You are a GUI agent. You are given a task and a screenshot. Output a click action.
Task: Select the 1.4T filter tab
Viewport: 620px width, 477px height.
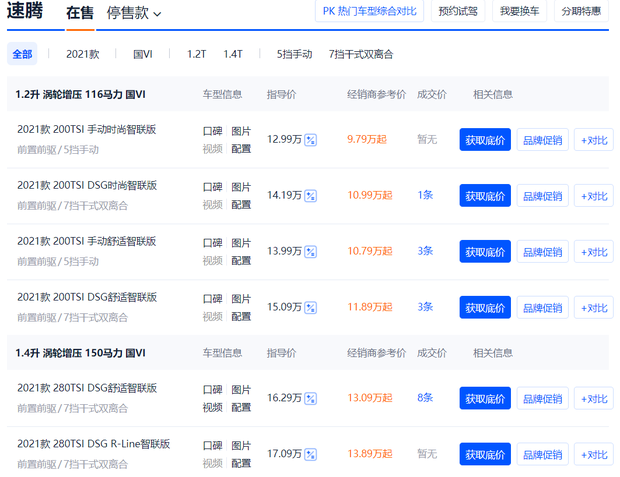click(x=232, y=54)
